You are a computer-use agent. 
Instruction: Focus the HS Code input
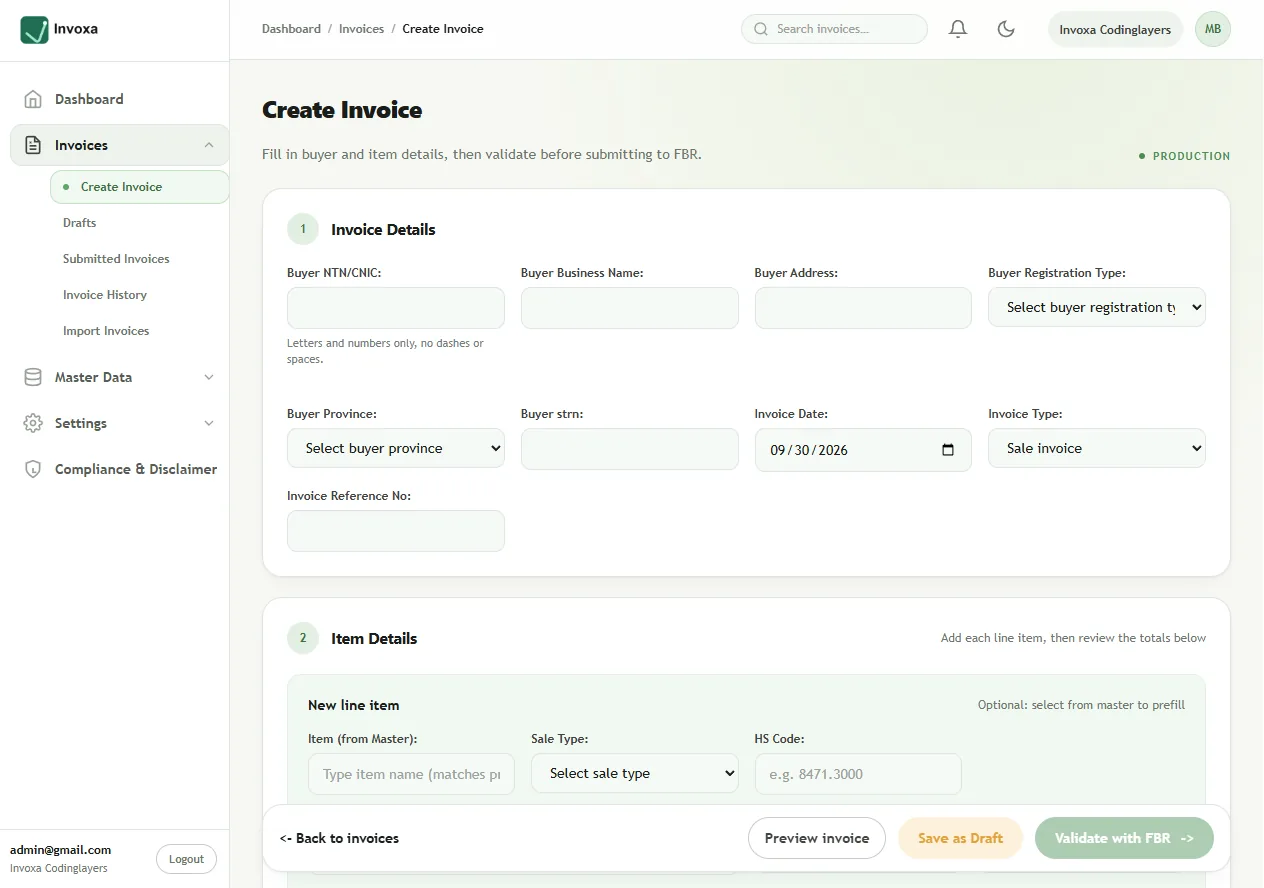[x=858, y=774]
